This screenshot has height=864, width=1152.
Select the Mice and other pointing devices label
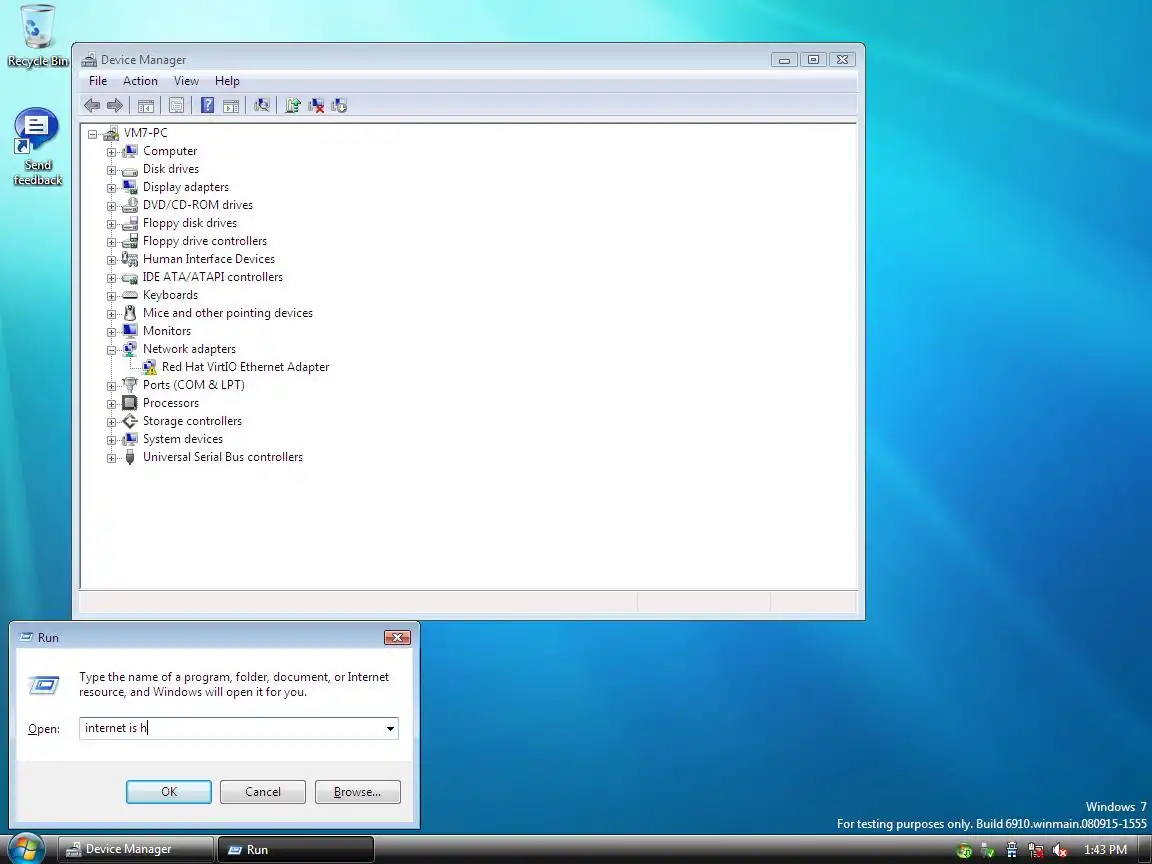[228, 313]
